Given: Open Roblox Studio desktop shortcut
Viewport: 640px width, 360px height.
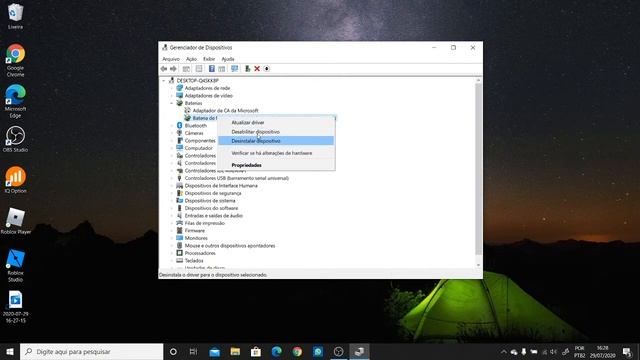Looking at the screenshot, I should 15,265.
